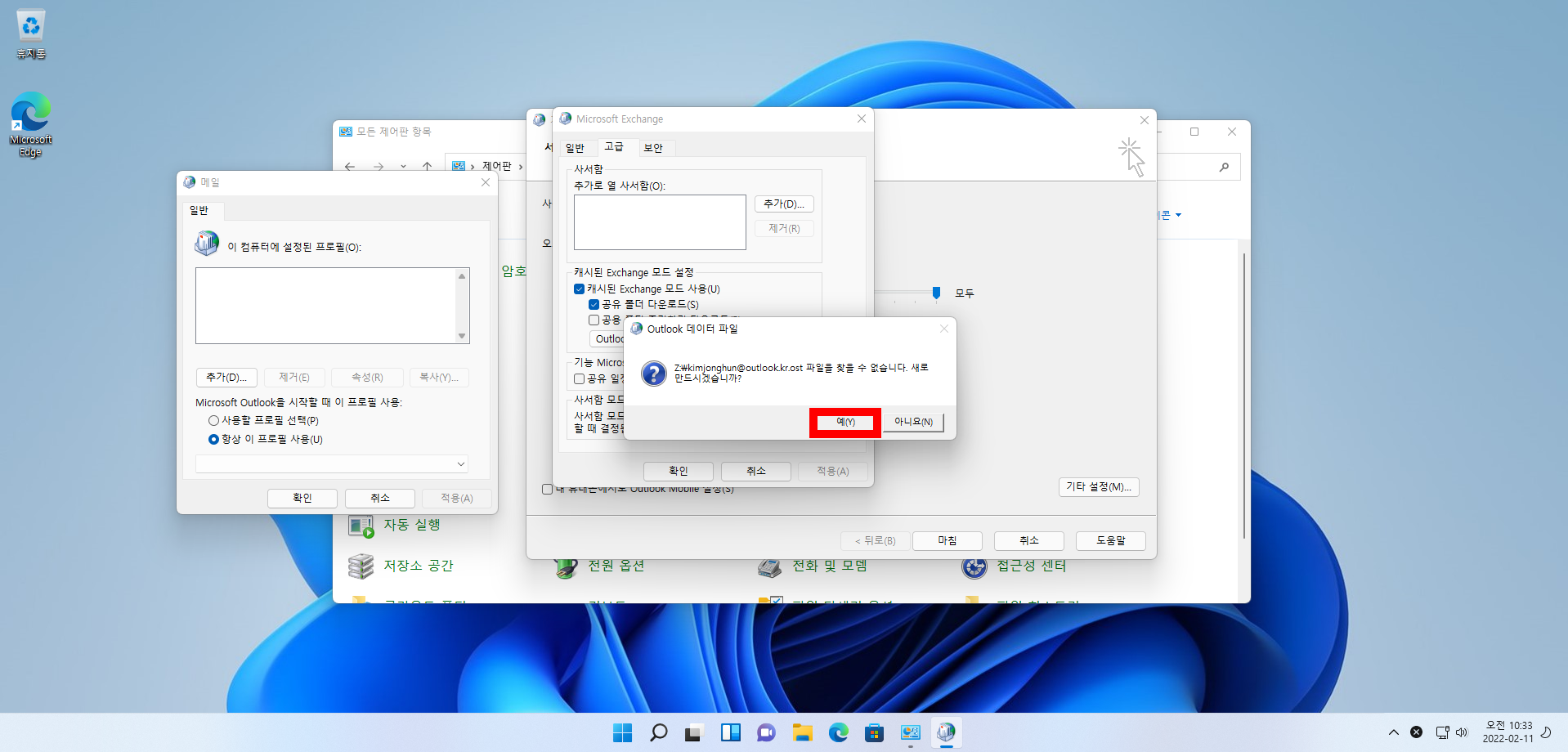Image resolution: width=1568 pixels, height=752 pixels.
Task: Click Control Panel search magnifier icon
Action: coord(1224,167)
